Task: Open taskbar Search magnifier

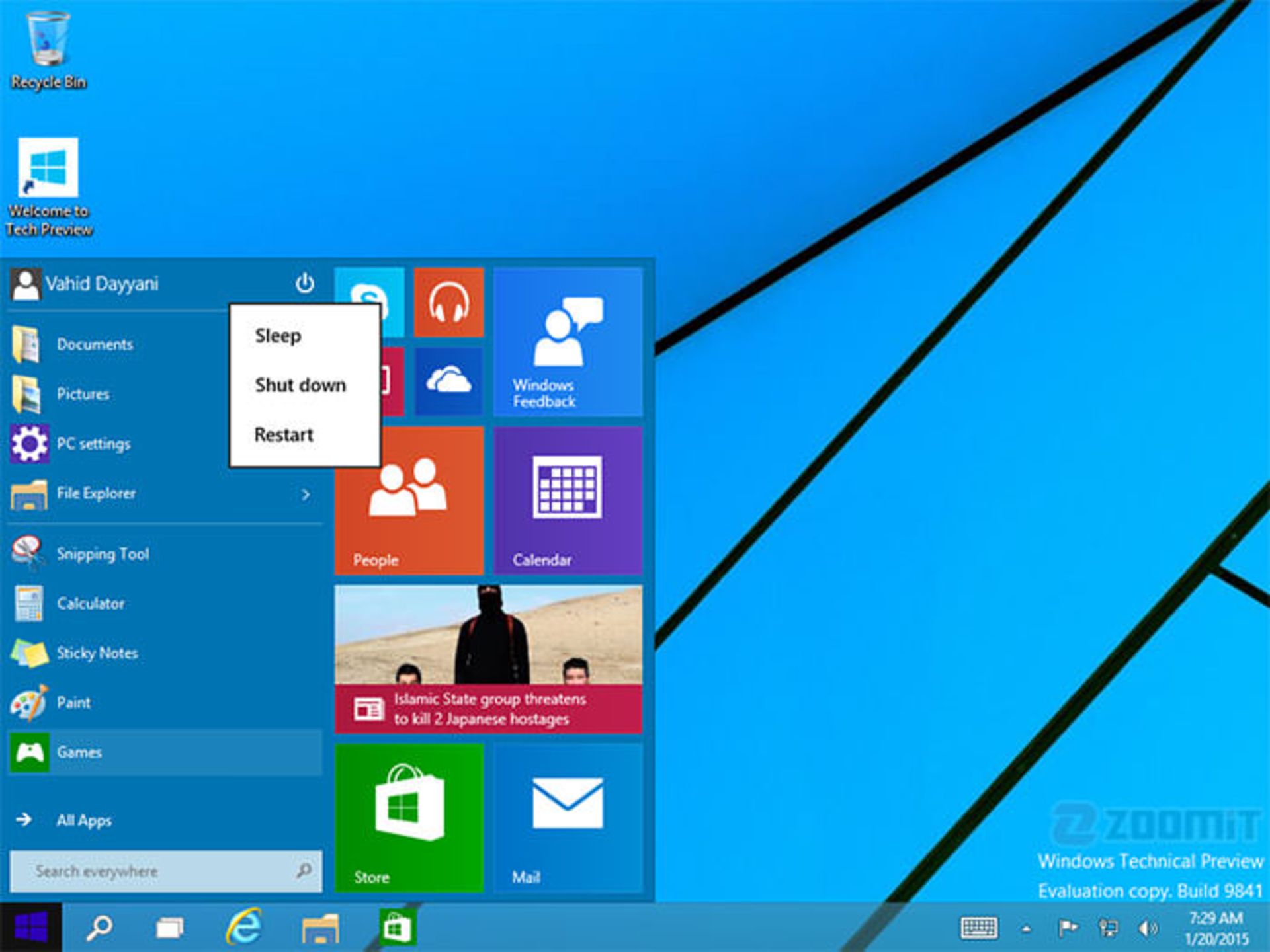Action: (x=99, y=928)
